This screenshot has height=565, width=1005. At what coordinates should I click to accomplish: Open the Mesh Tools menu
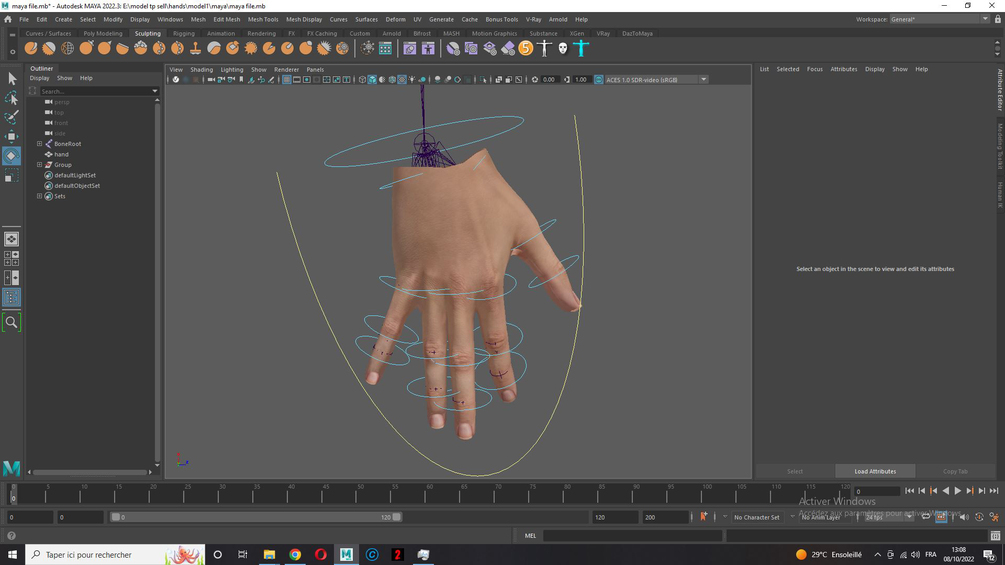263,19
